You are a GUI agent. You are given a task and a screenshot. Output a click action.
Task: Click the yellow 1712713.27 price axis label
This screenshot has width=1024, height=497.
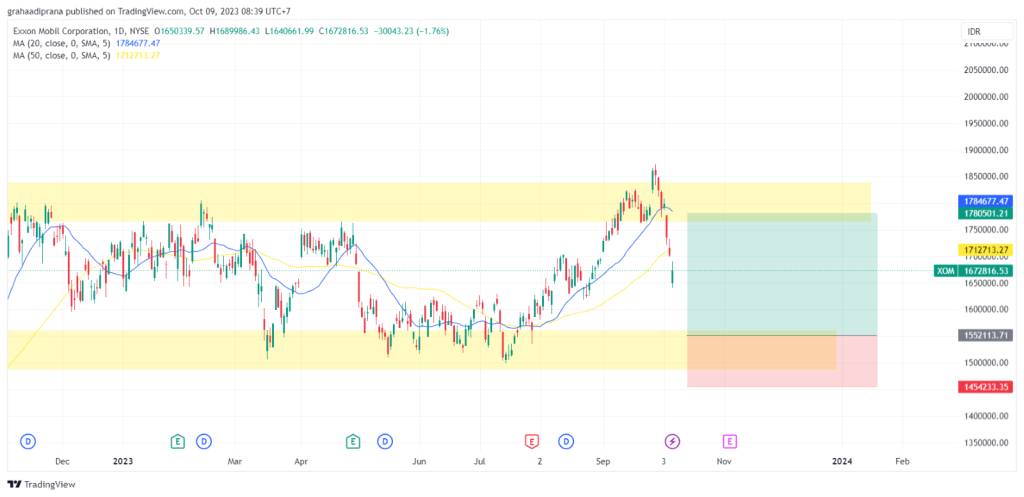point(986,249)
